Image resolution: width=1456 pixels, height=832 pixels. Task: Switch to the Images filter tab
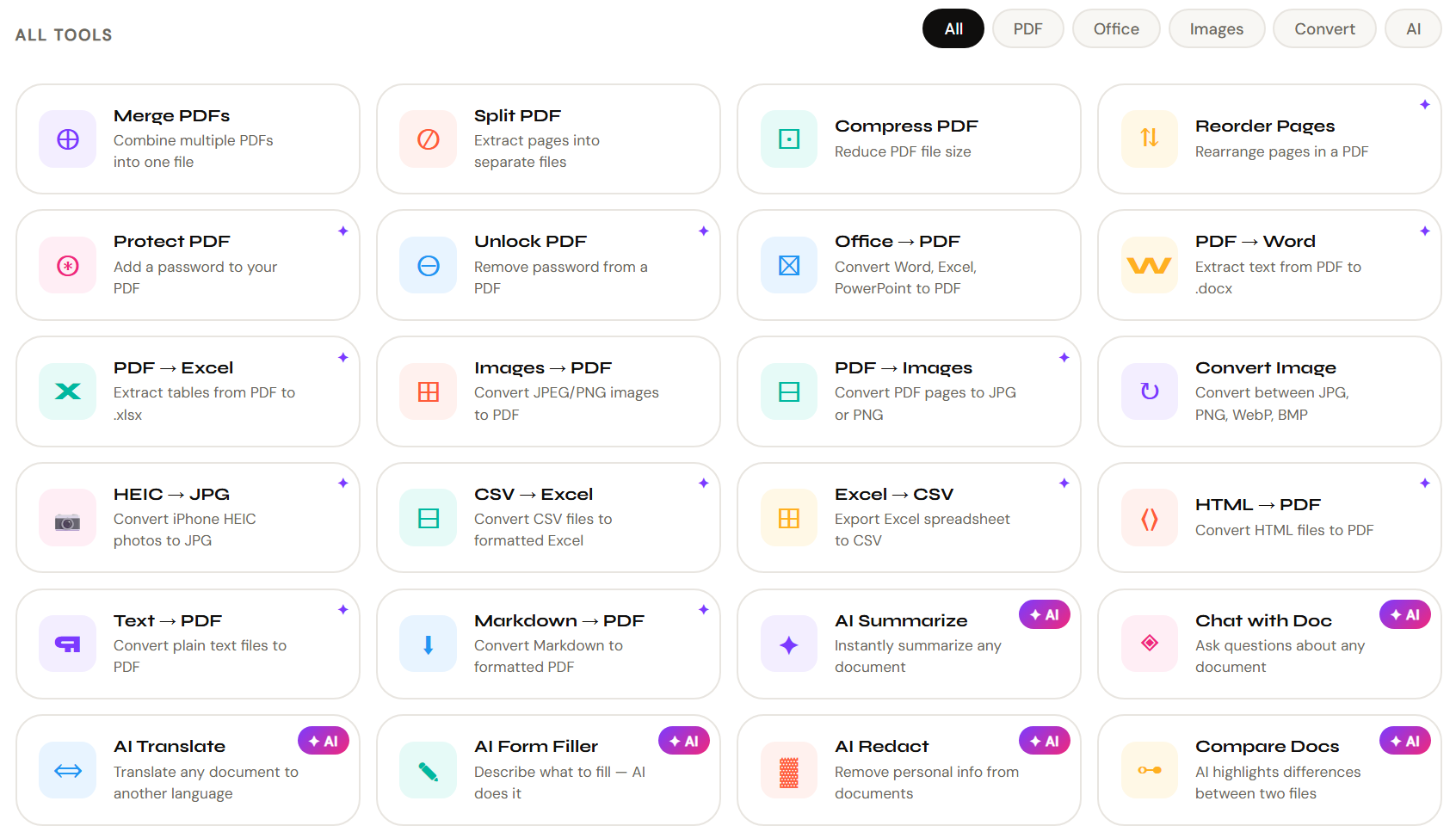pyautogui.click(x=1217, y=28)
